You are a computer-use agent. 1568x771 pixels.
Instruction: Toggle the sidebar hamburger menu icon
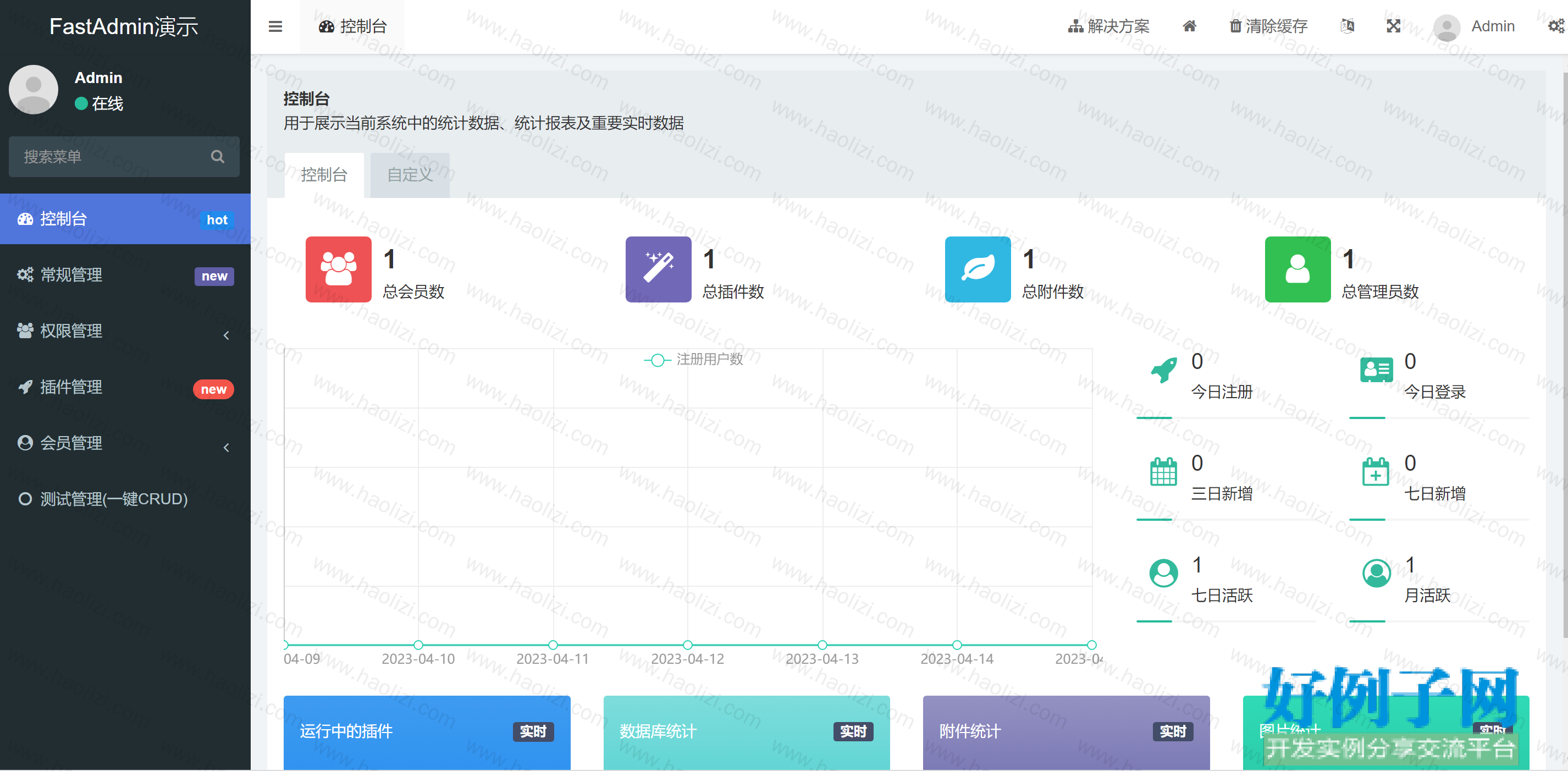[x=275, y=26]
